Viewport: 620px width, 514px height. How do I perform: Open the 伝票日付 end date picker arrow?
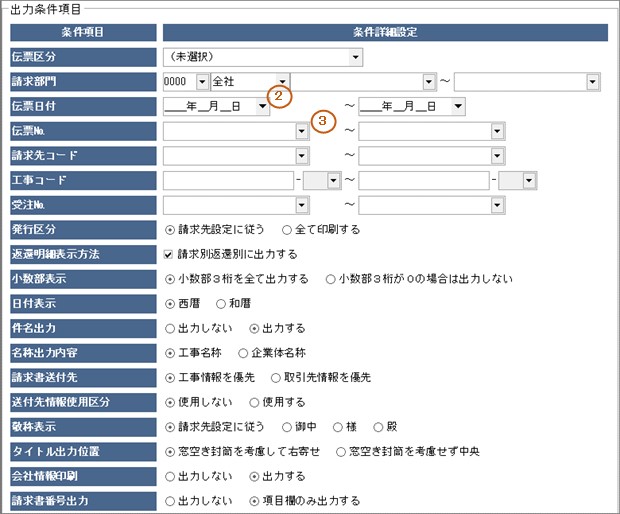(457, 106)
